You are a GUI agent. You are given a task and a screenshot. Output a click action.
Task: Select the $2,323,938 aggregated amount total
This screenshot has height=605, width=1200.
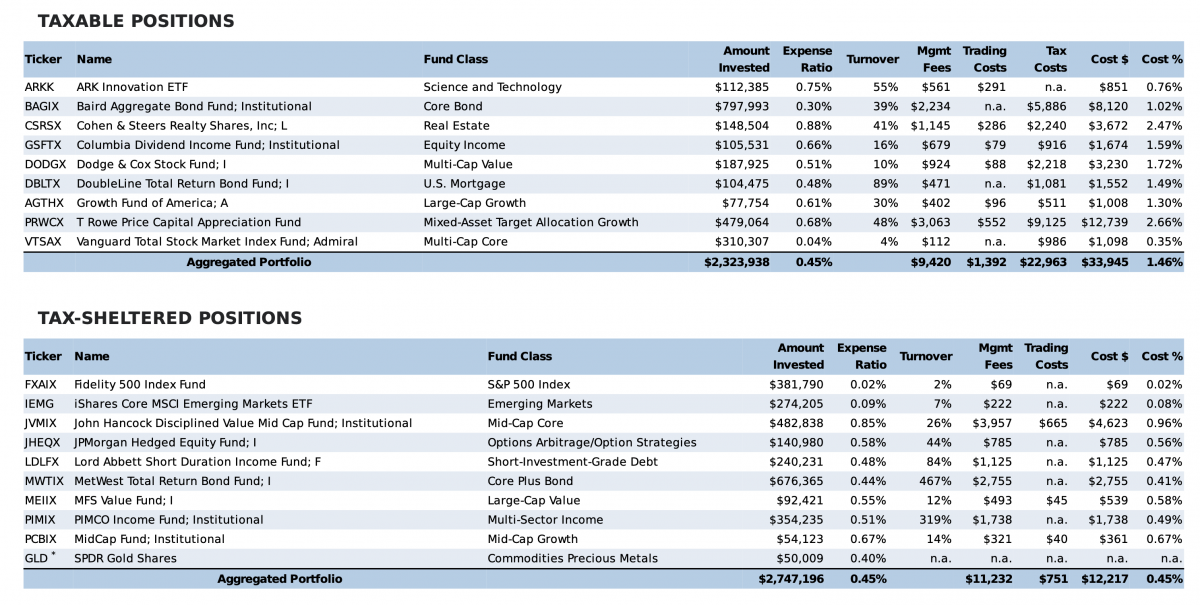click(x=736, y=262)
